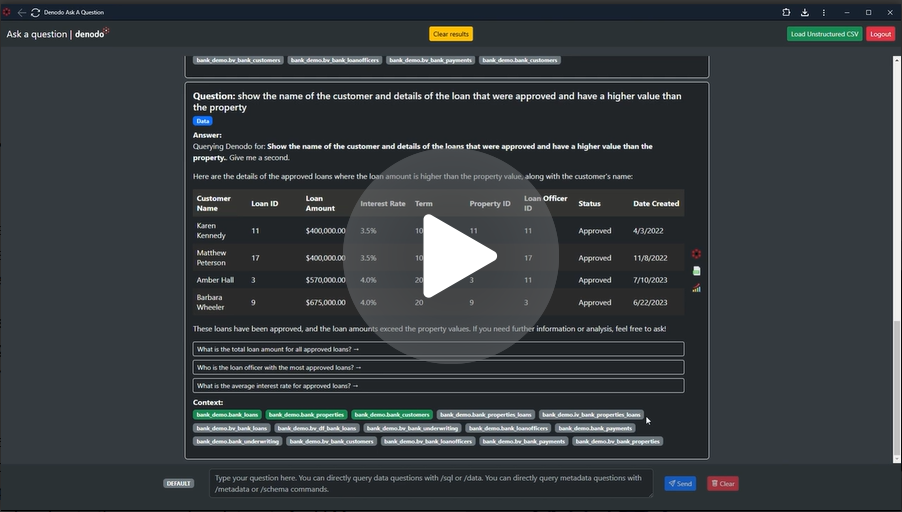Click bank_demo.iv_bank_properties_loans context tag
Viewport: 902px width, 512px height.
[591, 415]
